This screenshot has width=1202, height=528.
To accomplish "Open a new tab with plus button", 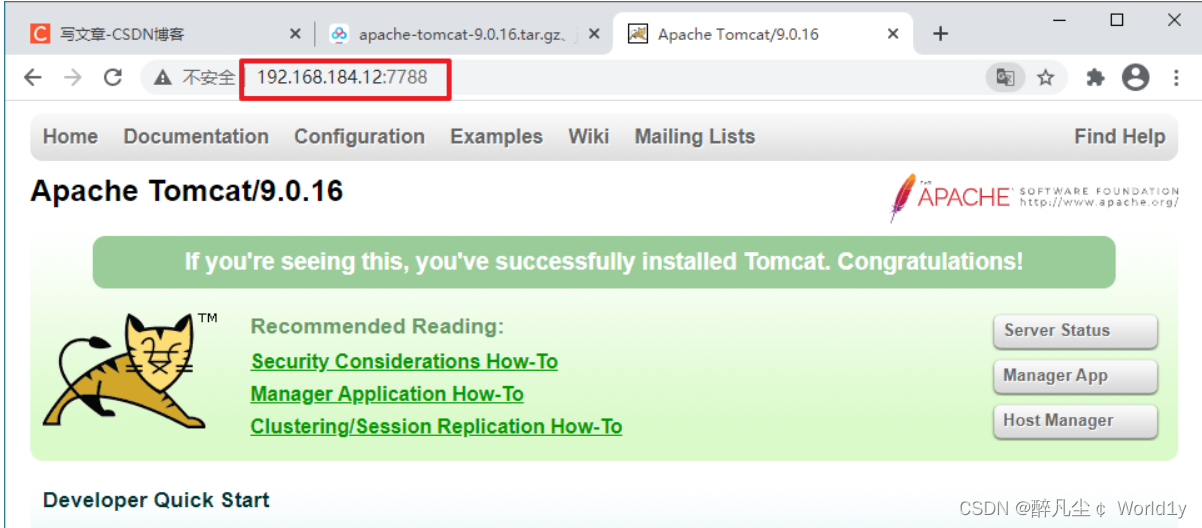I will coord(940,34).
